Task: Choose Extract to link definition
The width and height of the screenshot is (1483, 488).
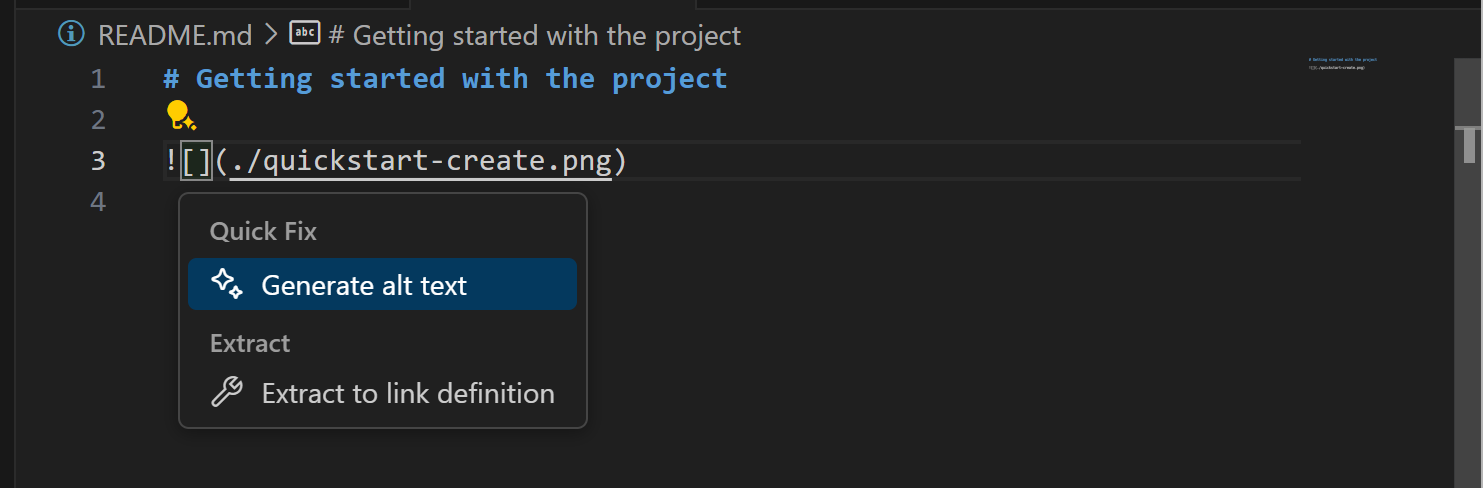Action: pyautogui.click(x=407, y=393)
